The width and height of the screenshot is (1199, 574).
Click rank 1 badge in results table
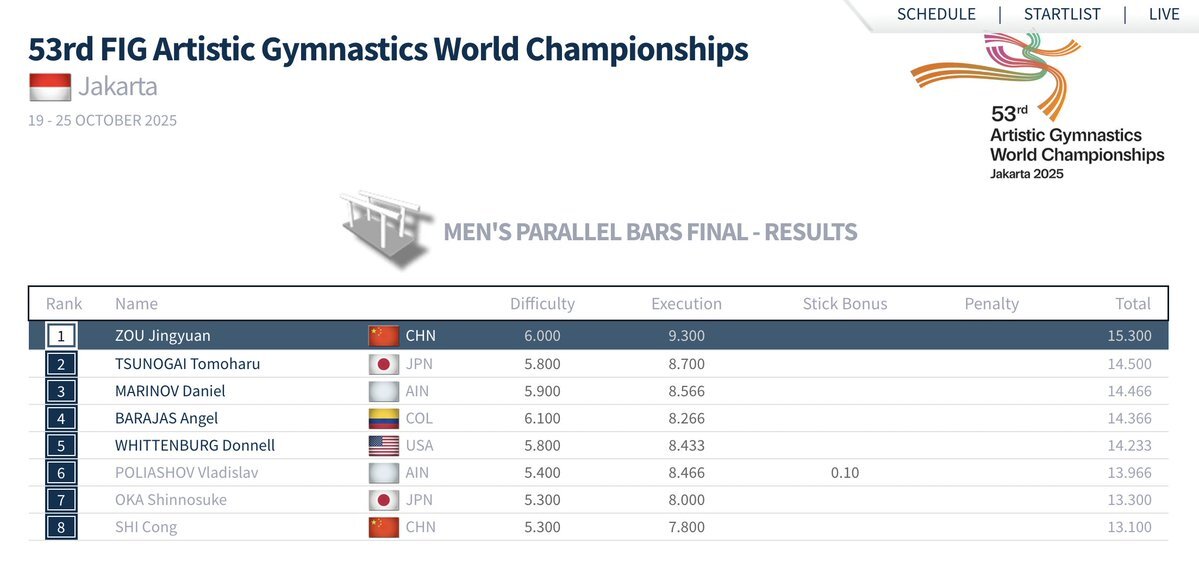coord(61,336)
